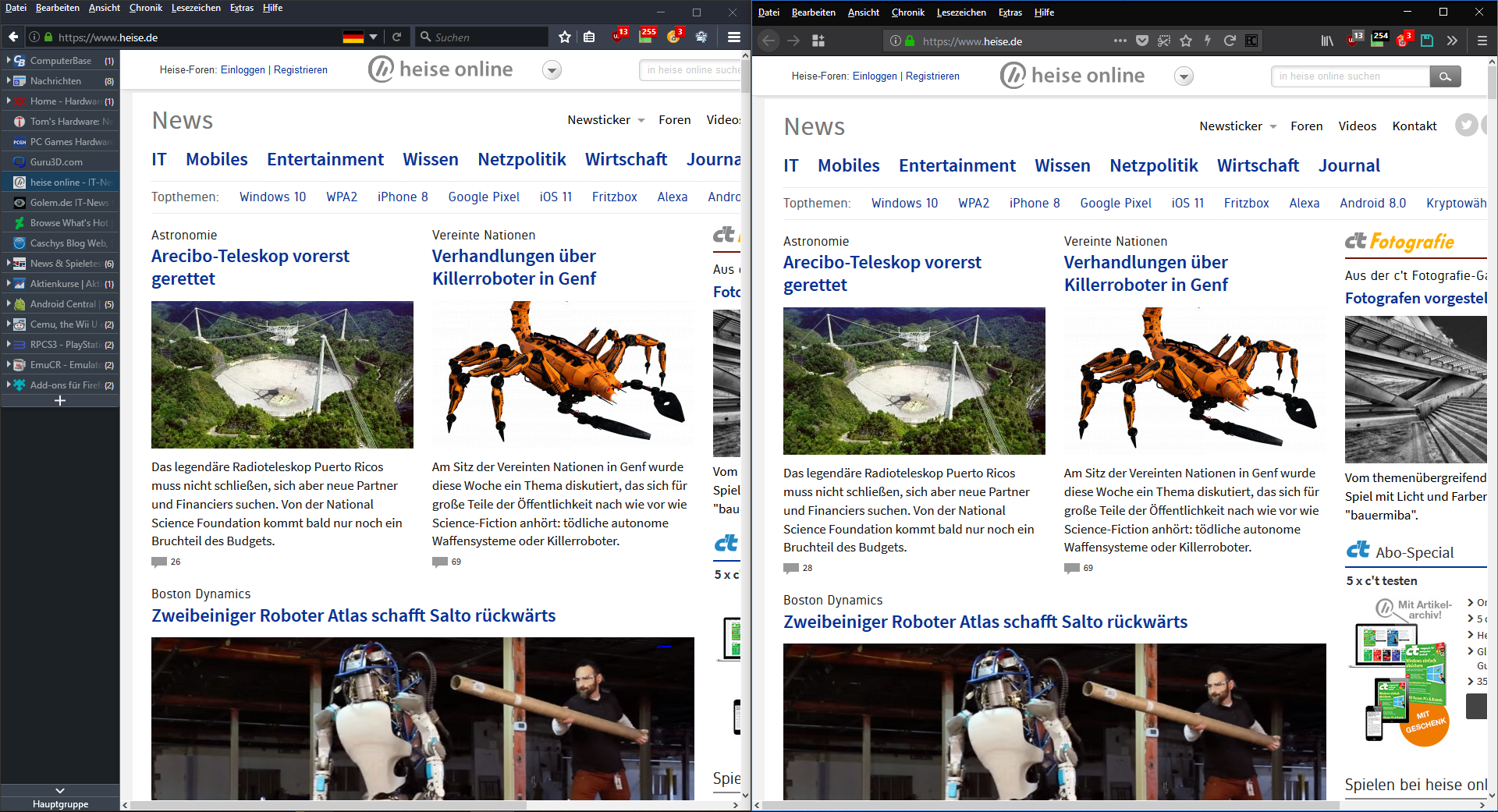Open Arecibo-Teleskop headline in right window
Screen dimensions: 1498x812
pyautogui.click(x=882, y=273)
